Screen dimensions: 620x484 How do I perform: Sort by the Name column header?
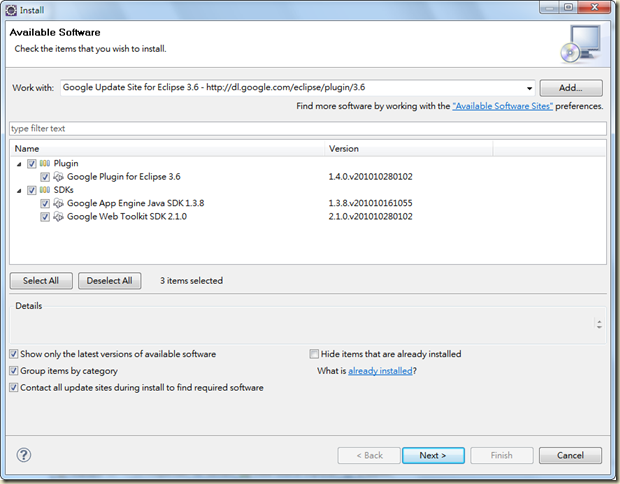(x=167, y=149)
